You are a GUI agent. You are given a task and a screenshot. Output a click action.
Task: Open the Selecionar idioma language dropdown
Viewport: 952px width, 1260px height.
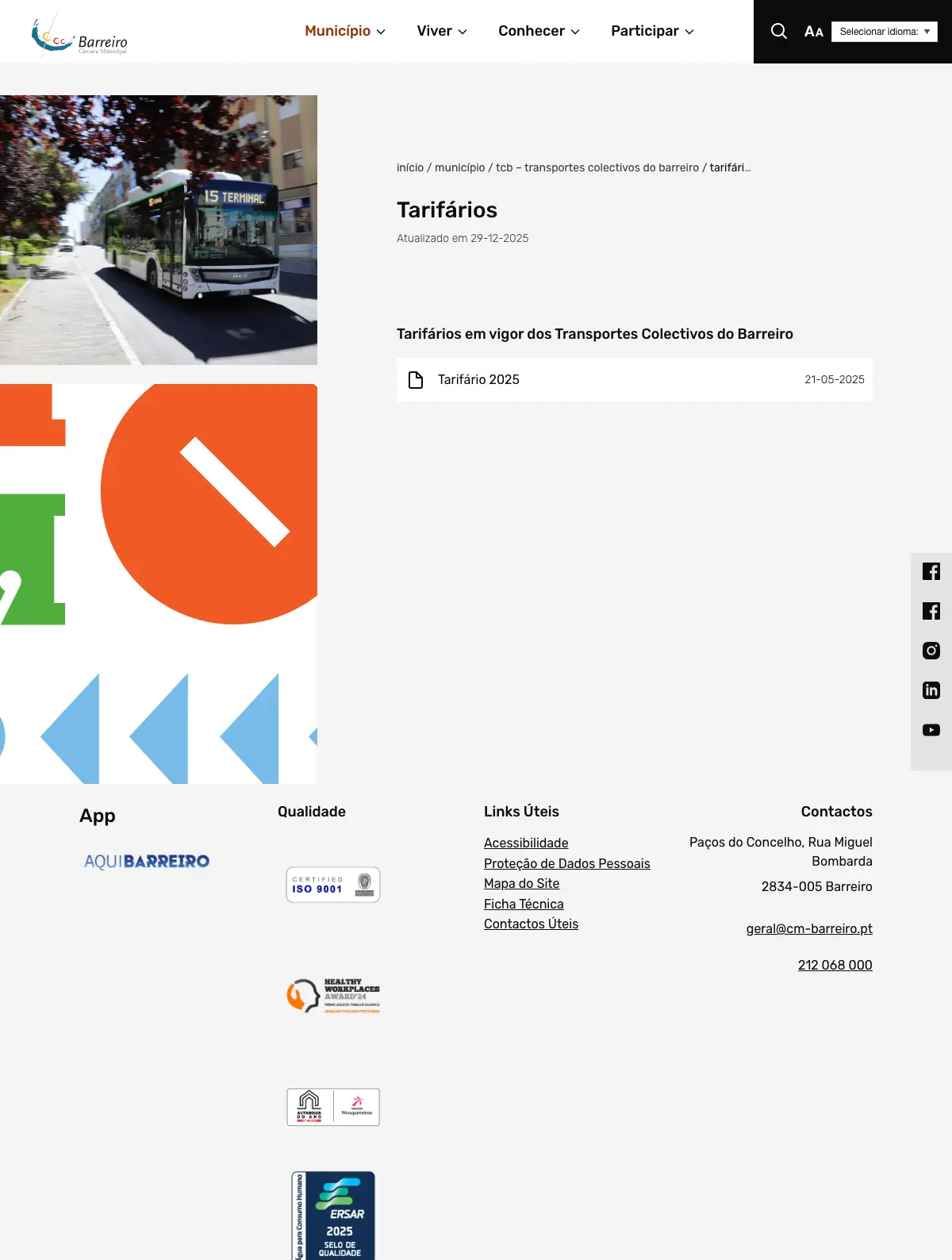885,32
